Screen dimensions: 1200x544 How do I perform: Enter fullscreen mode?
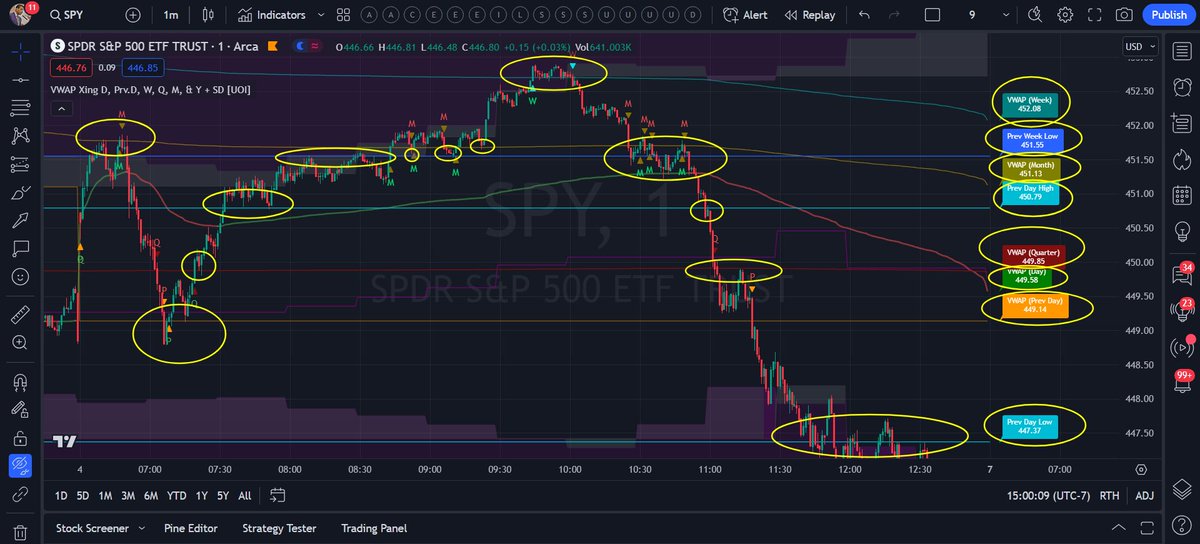point(1095,15)
